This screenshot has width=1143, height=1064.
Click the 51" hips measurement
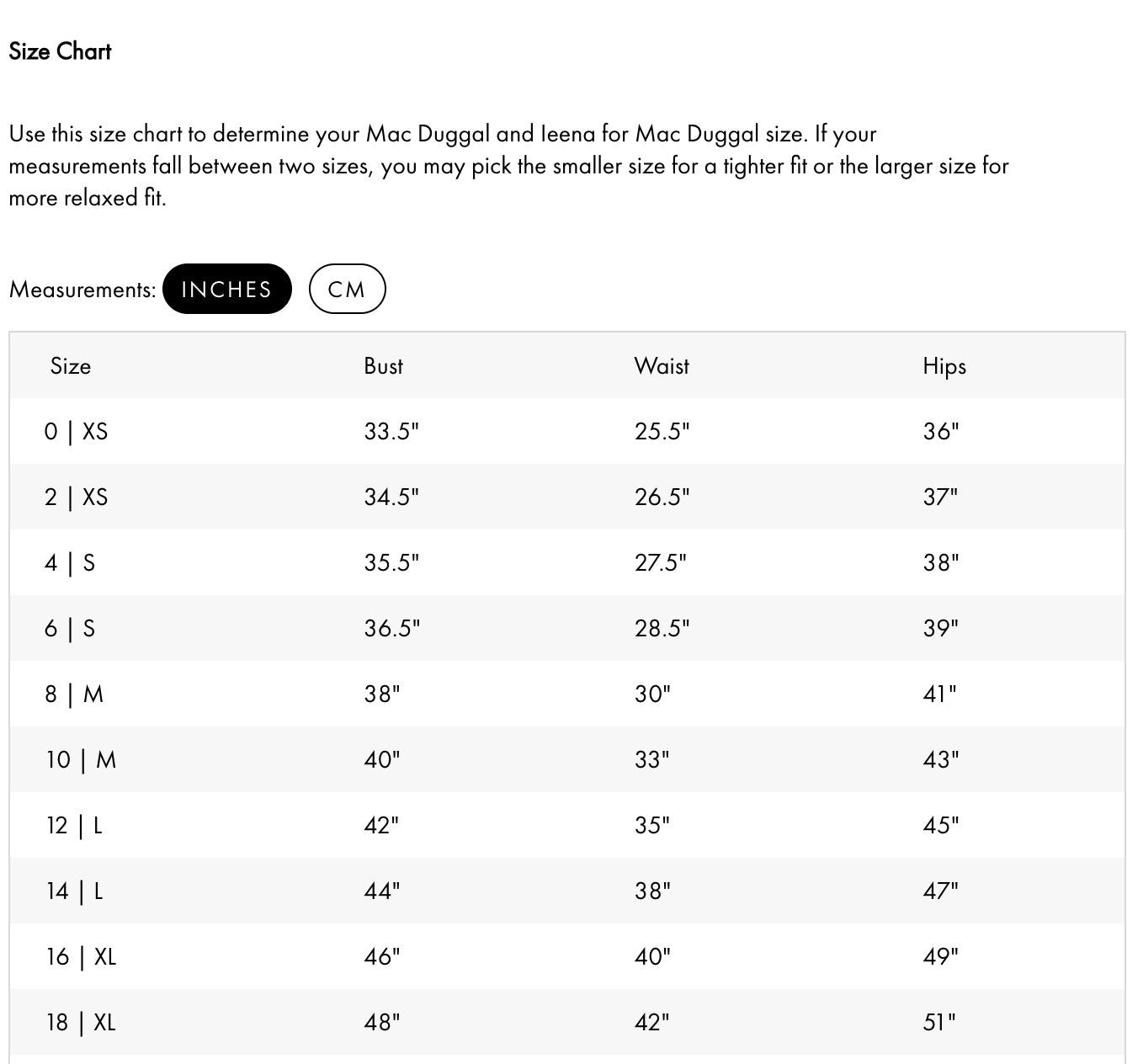point(939,1023)
